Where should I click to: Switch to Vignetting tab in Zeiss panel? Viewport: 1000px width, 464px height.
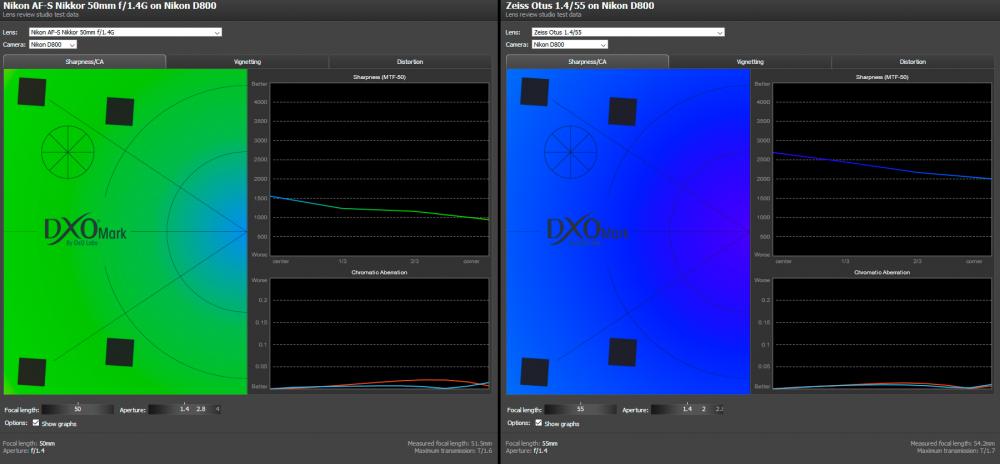click(x=750, y=62)
